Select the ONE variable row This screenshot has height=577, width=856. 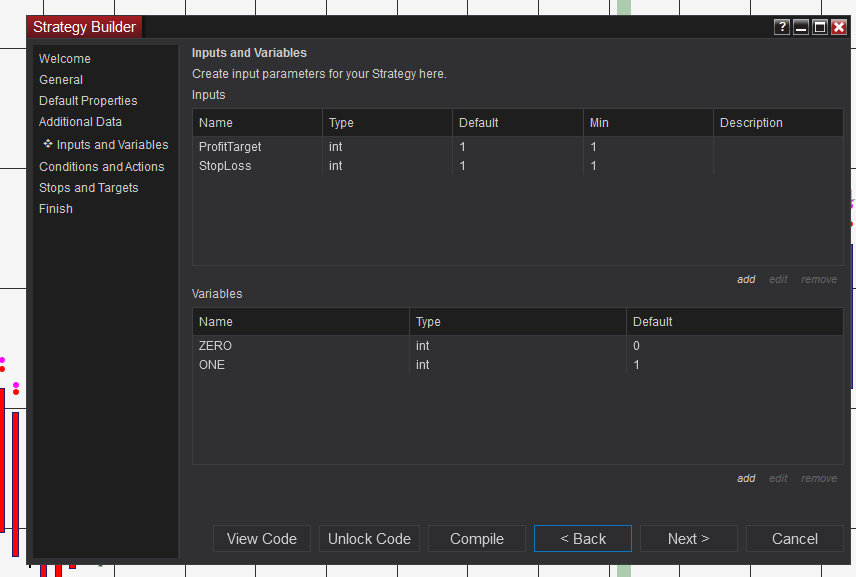(x=518, y=365)
